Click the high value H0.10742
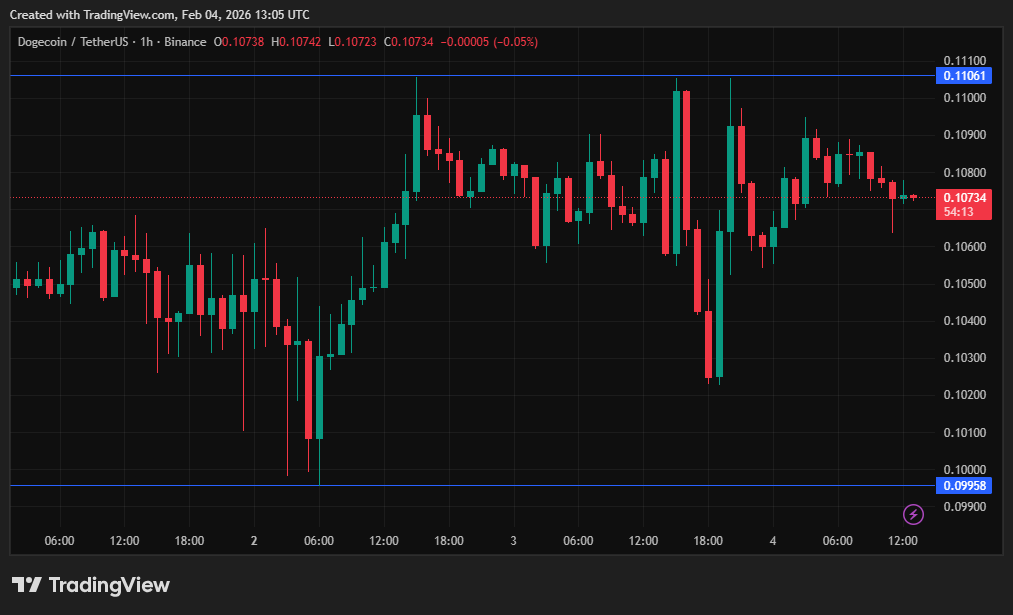1013x615 pixels. (x=296, y=42)
